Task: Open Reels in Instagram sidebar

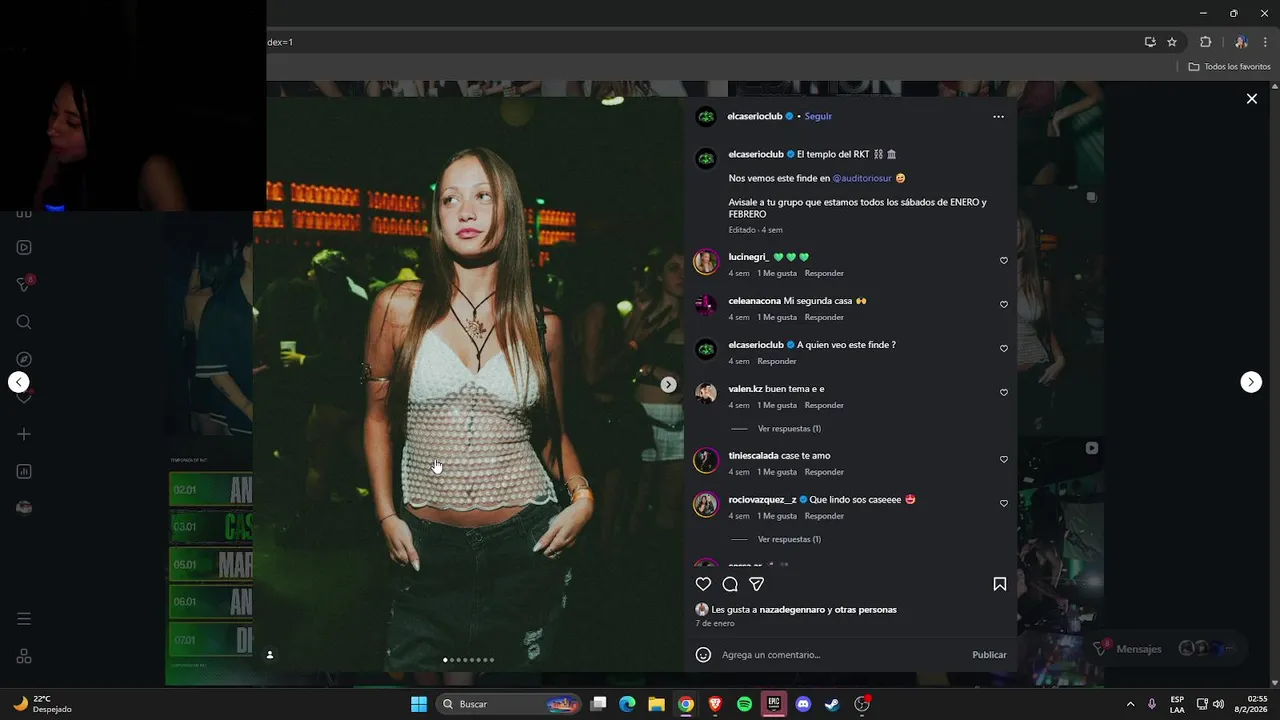Action: (x=24, y=247)
